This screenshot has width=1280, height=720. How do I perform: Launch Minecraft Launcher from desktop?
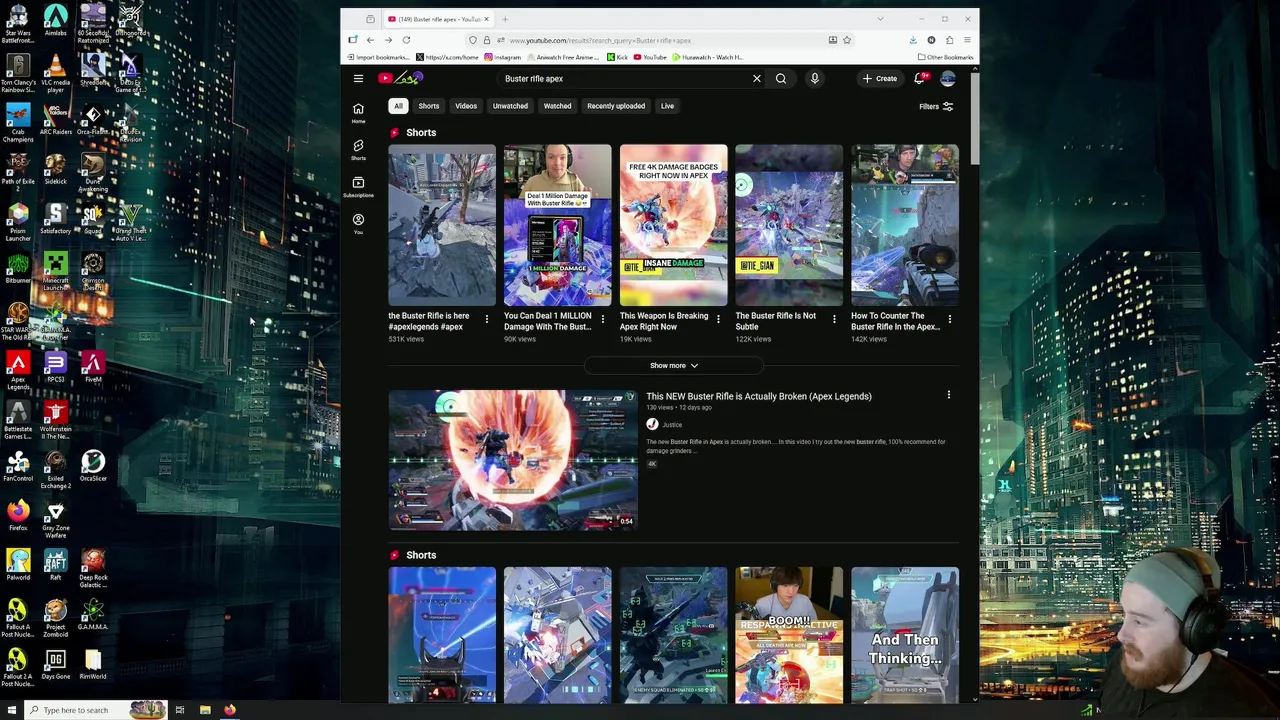point(55,271)
